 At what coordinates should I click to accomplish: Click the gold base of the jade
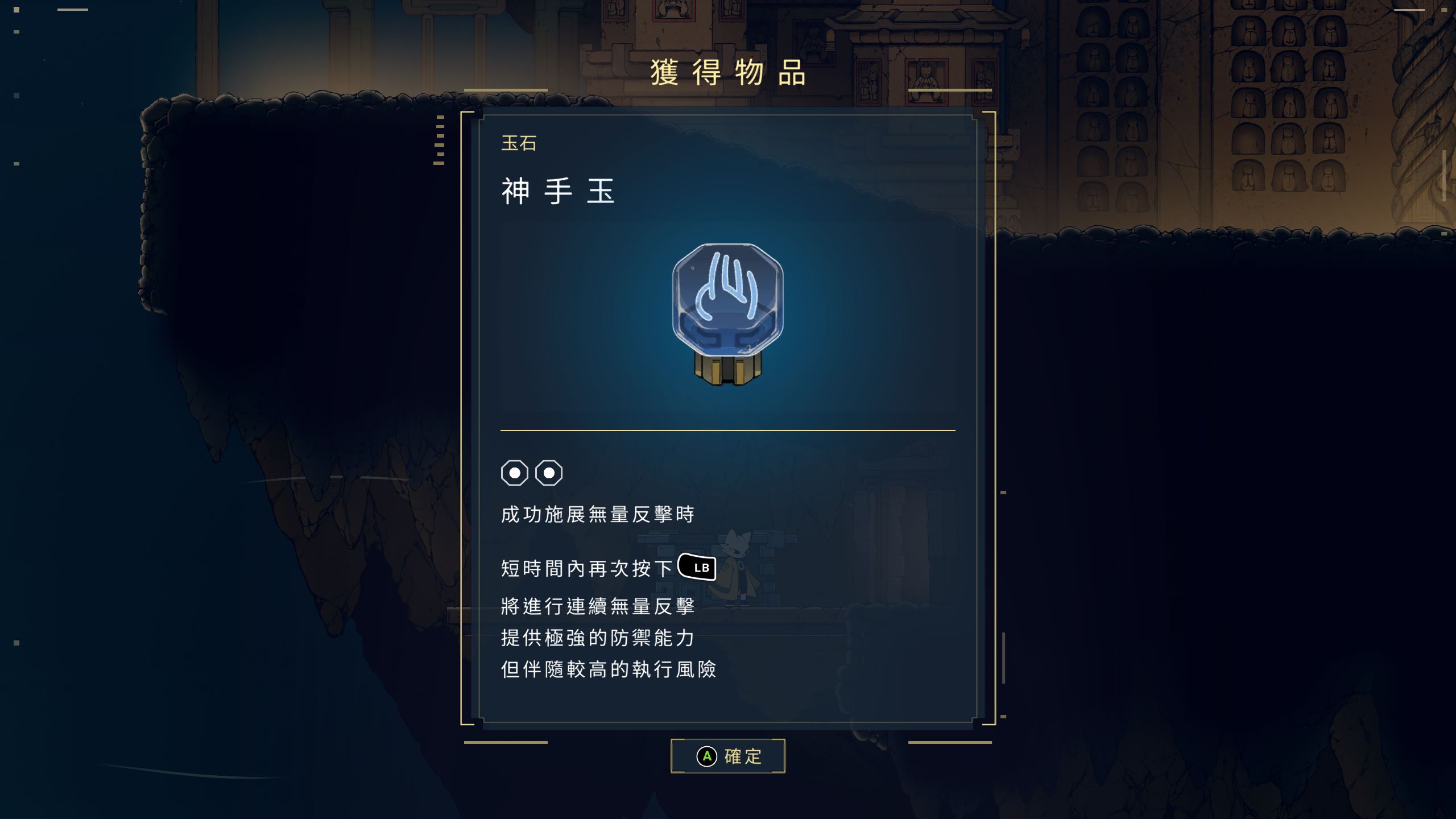point(727,370)
